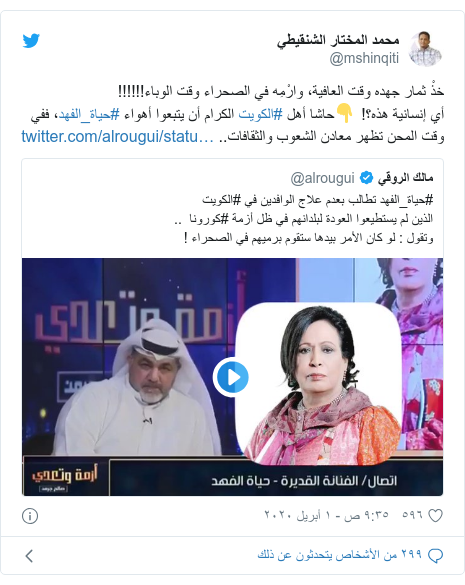Open the 299 people talking about this link

point(340,555)
